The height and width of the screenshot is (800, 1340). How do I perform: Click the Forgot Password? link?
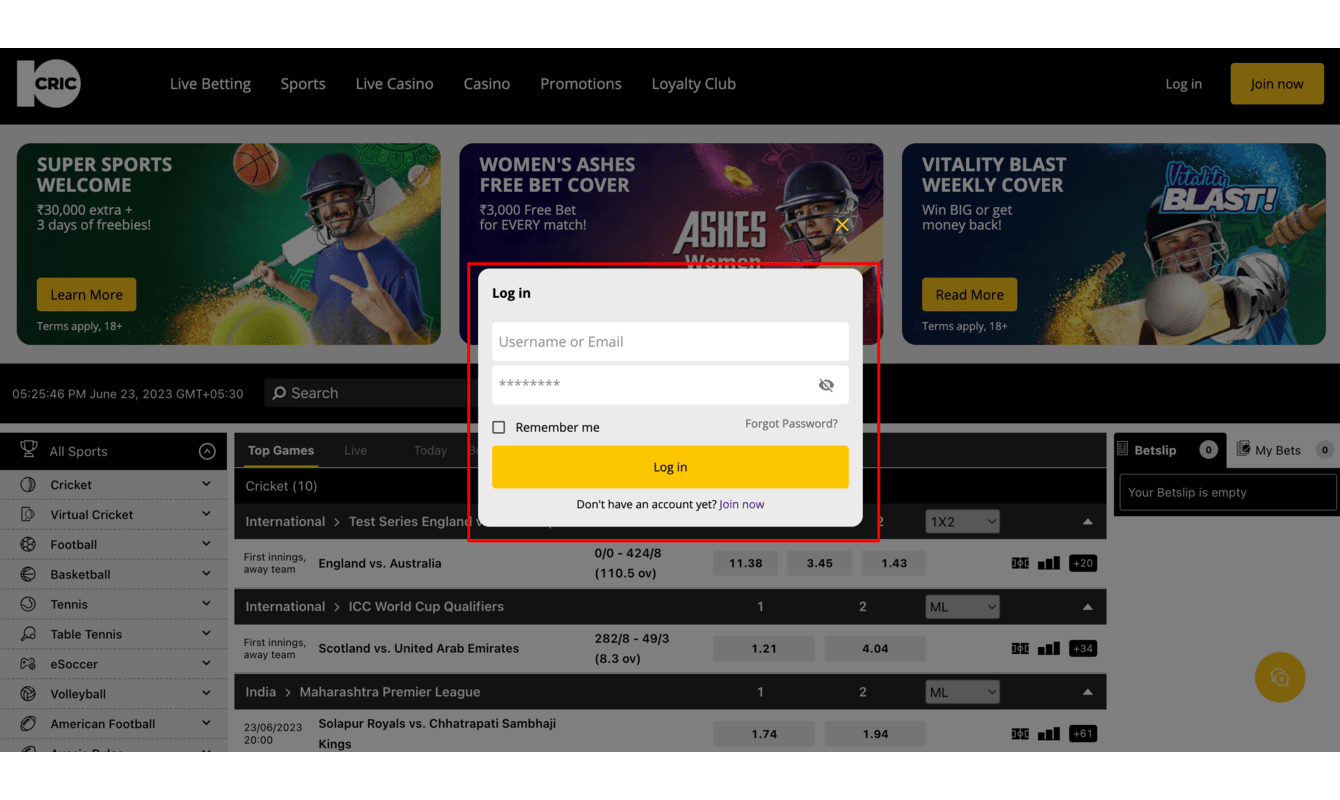791,424
